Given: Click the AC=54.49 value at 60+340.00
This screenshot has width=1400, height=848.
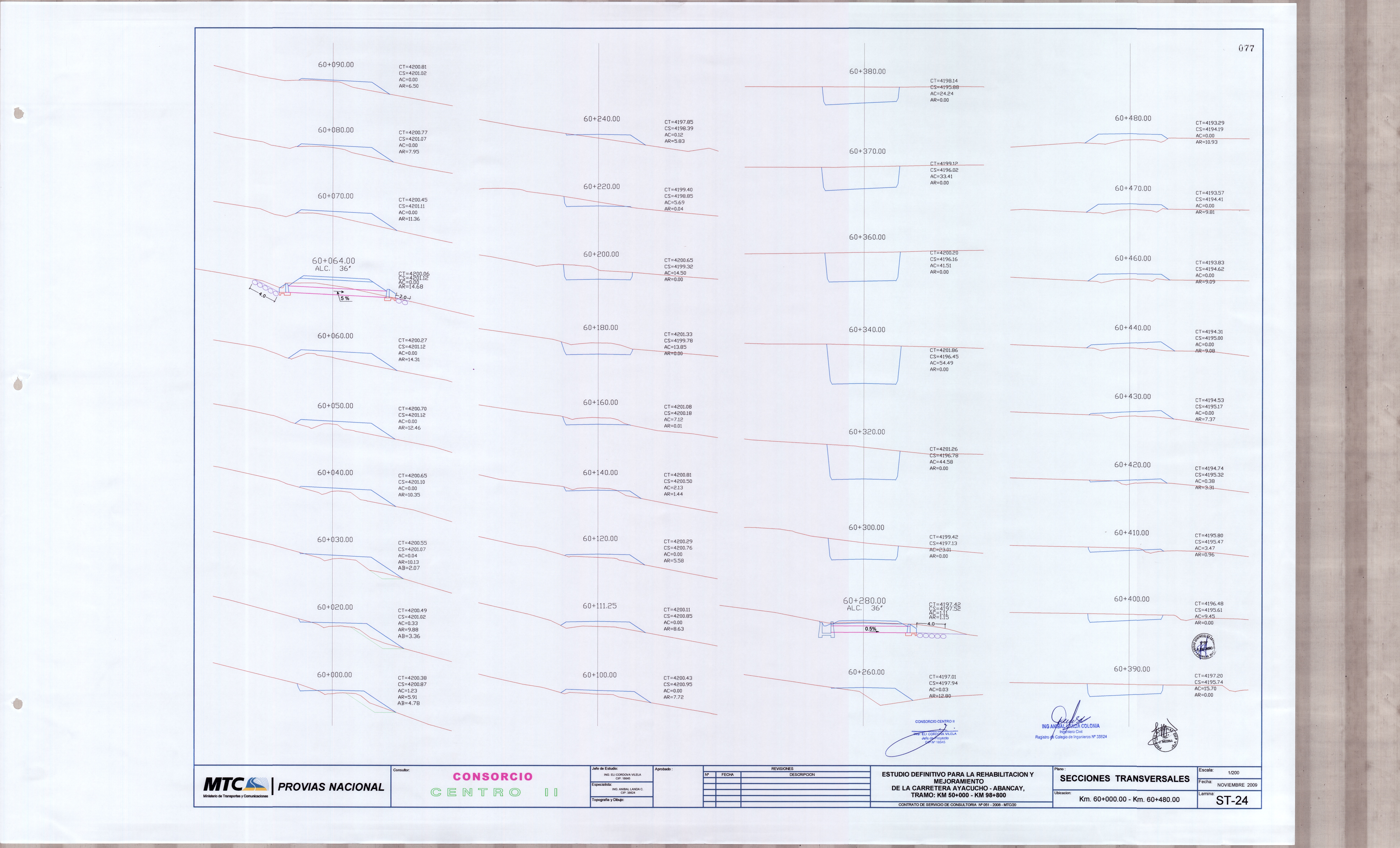Looking at the screenshot, I should [x=941, y=363].
